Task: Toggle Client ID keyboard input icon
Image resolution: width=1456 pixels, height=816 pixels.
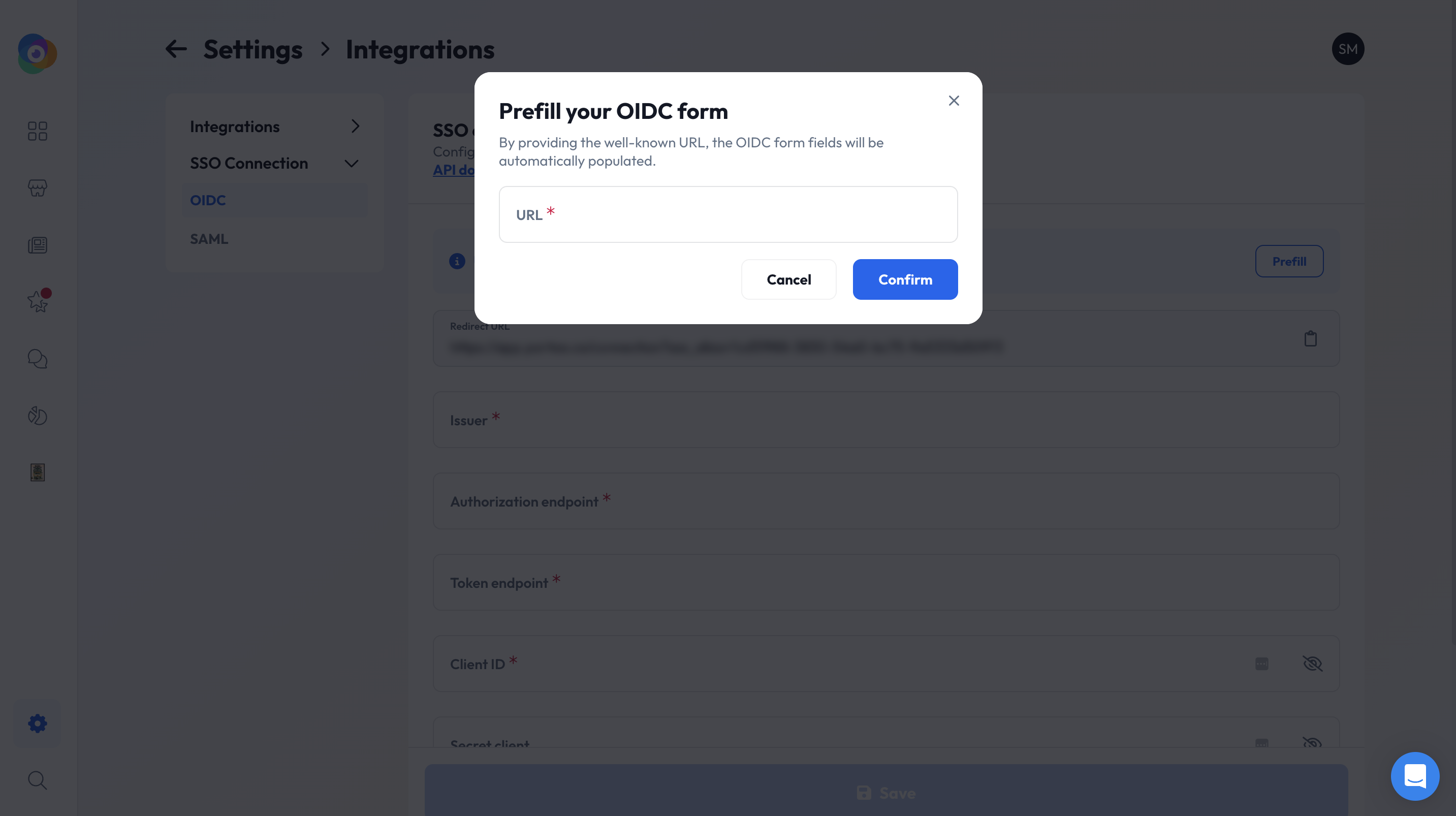Action: click(1262, 664)
